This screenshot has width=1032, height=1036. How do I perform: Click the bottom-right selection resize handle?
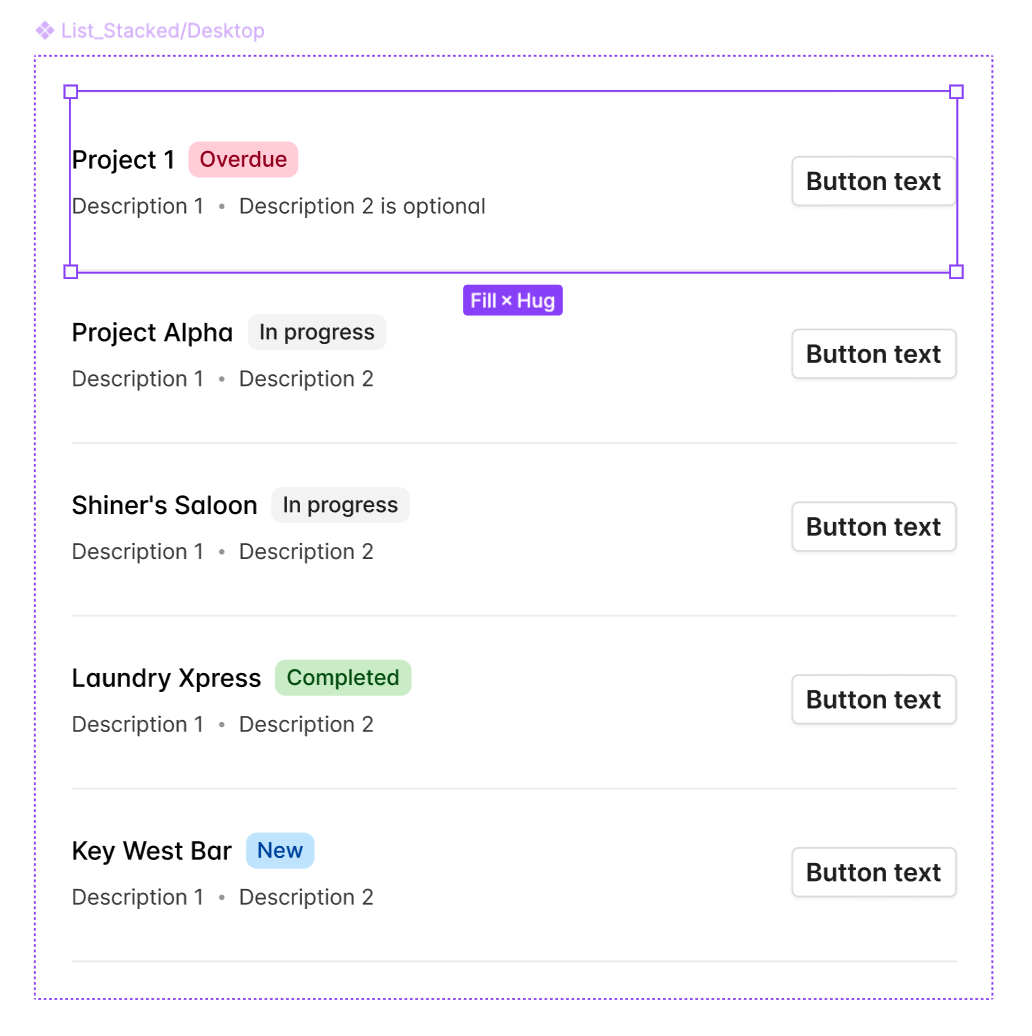click(x=956, y=272)
